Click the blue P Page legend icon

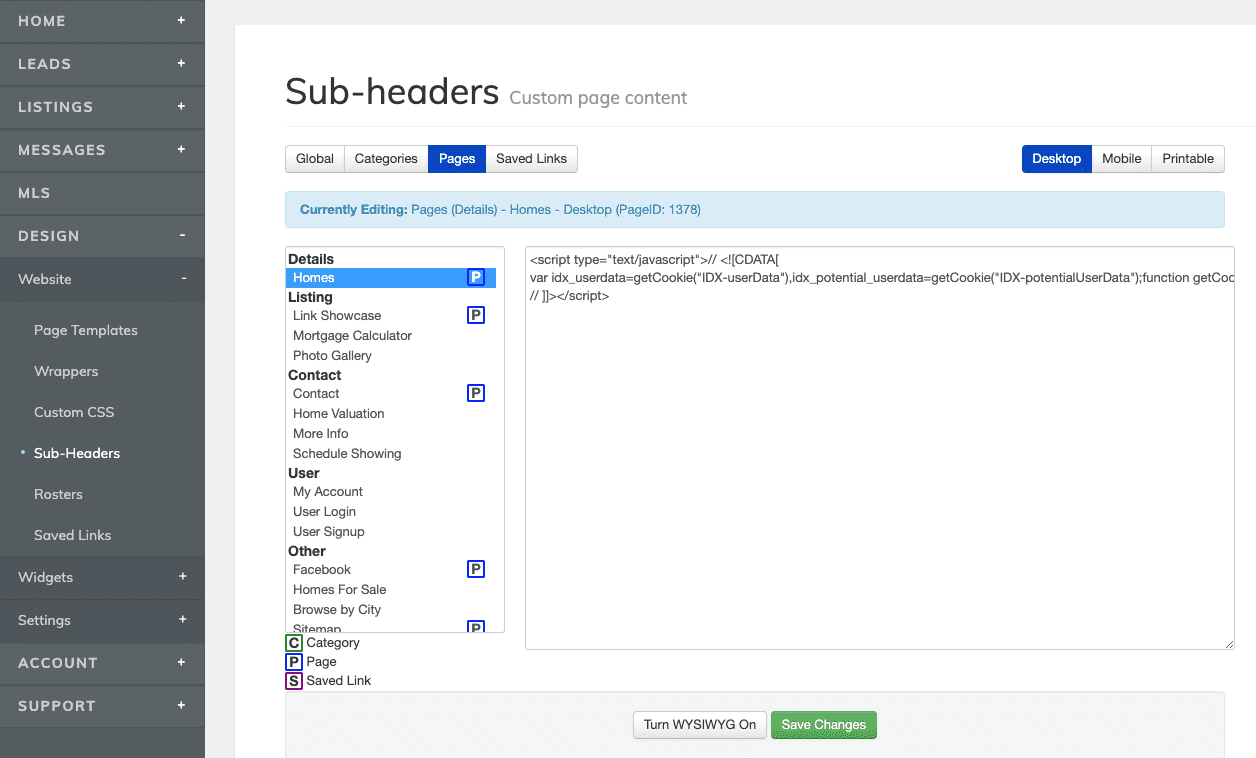[294, 662]
